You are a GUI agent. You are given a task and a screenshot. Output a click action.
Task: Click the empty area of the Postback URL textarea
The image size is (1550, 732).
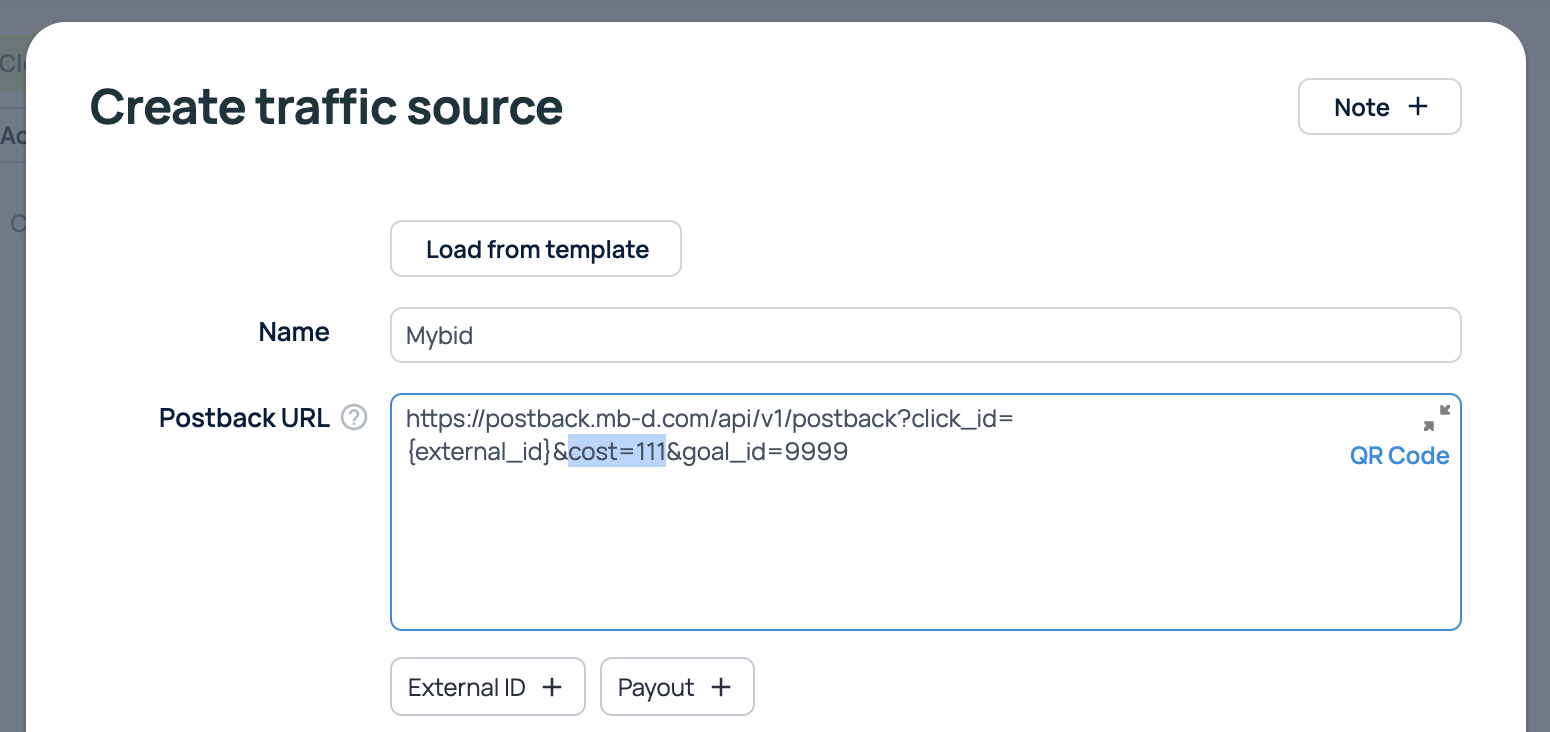(925, 560)
